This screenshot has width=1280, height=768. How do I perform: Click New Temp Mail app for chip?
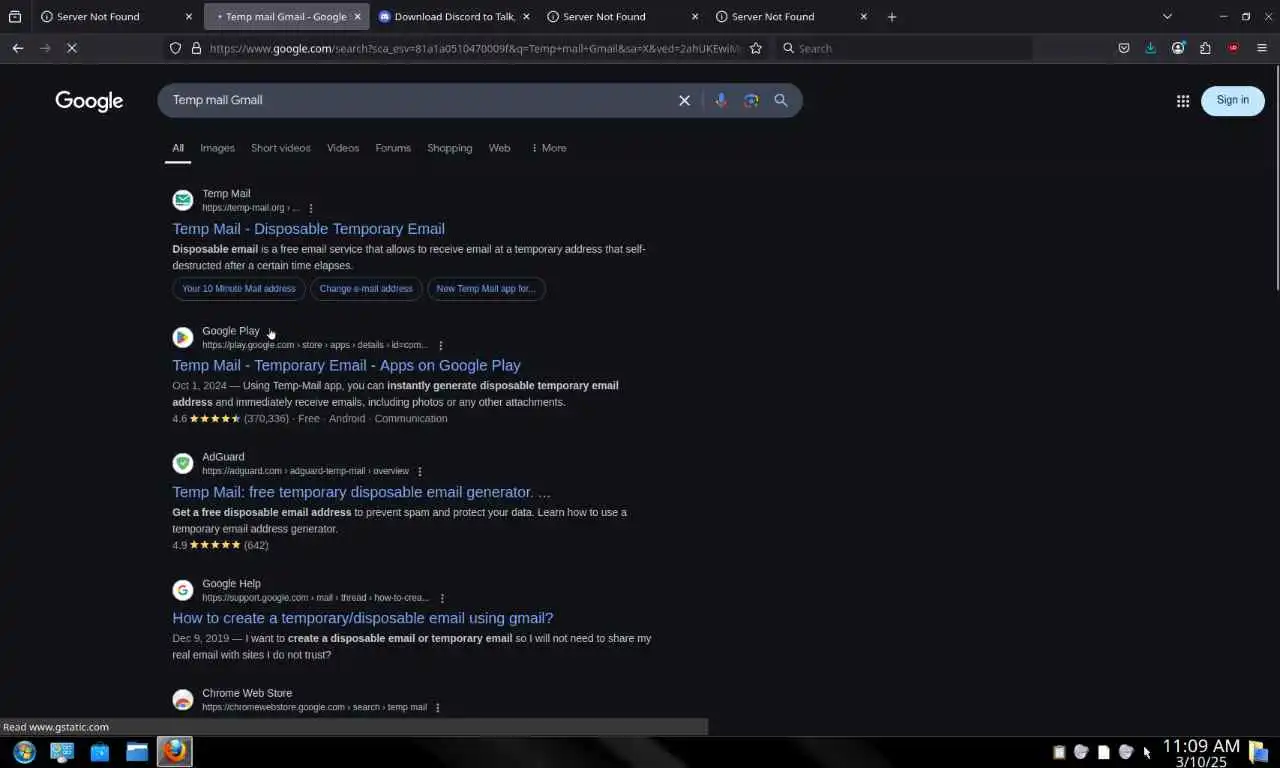click(x=486, y=289)
